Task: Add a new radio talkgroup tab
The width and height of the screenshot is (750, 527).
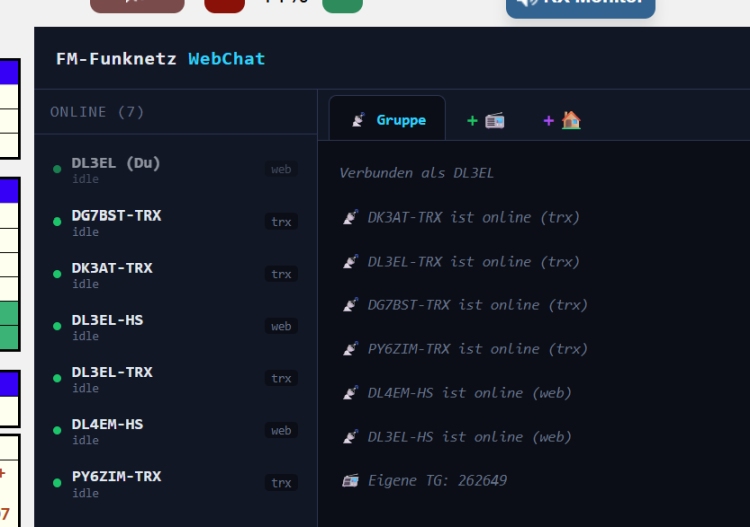Action: click(x=486, y=120)
